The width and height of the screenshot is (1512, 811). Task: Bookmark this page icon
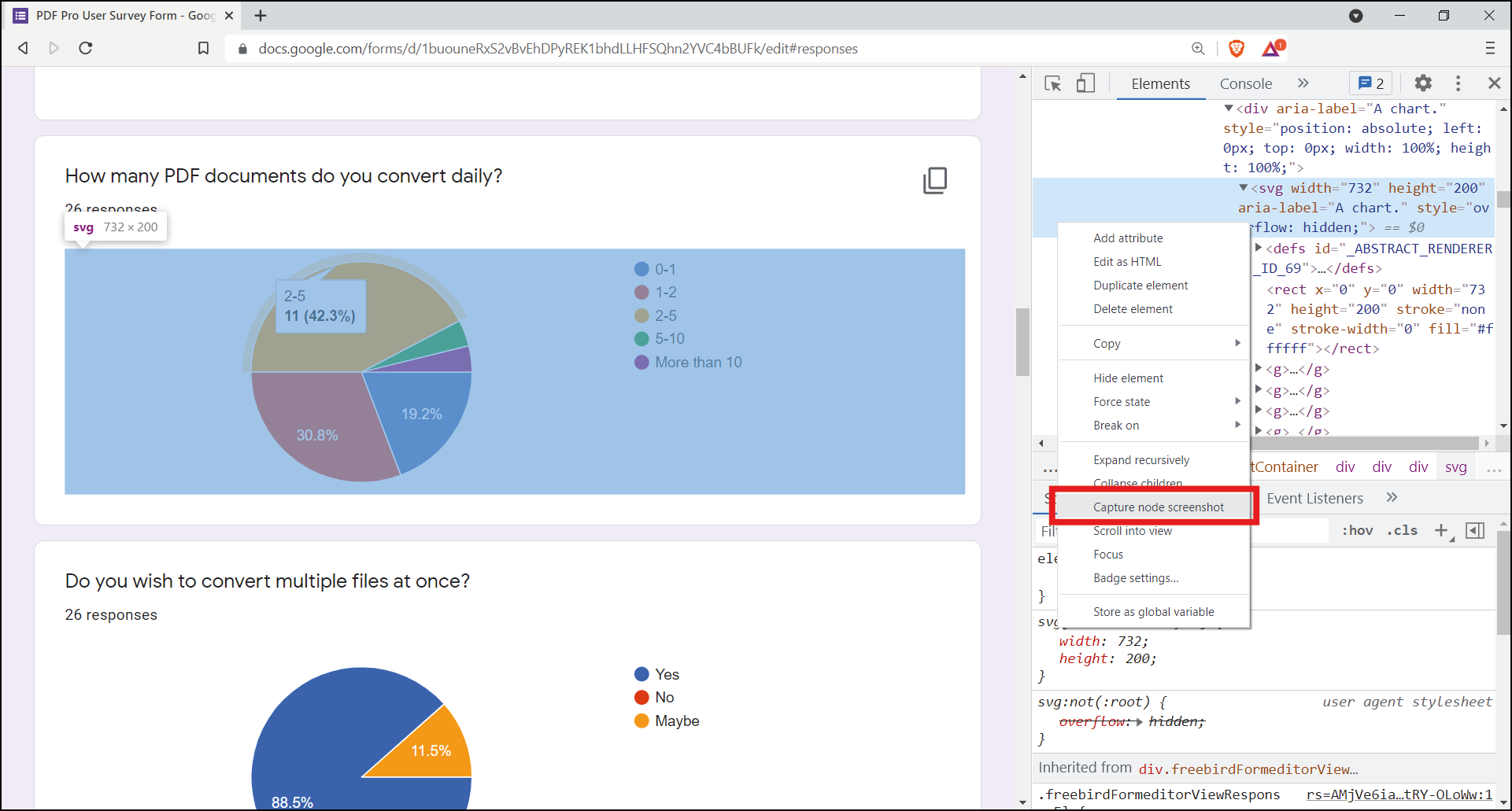click(x=203, y=49)
